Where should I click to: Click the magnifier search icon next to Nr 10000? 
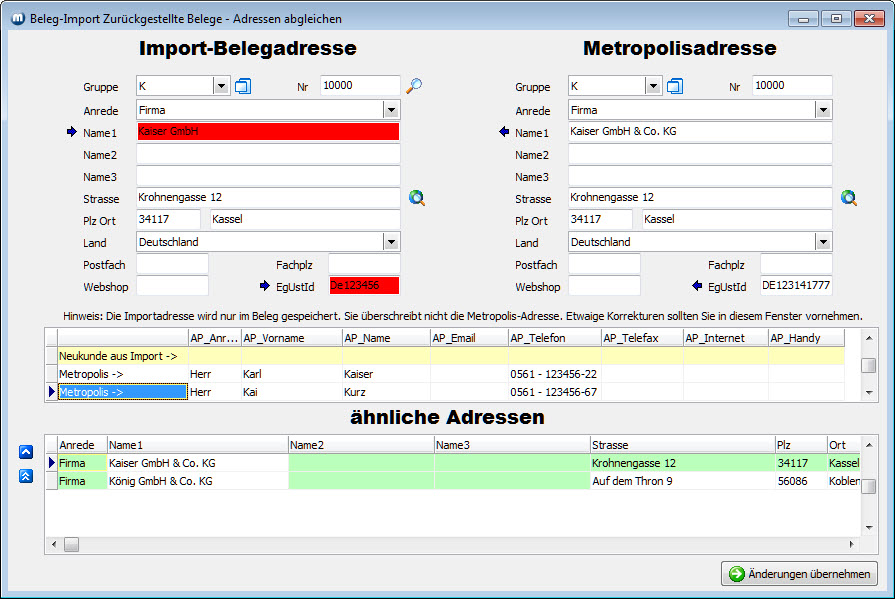414,87
